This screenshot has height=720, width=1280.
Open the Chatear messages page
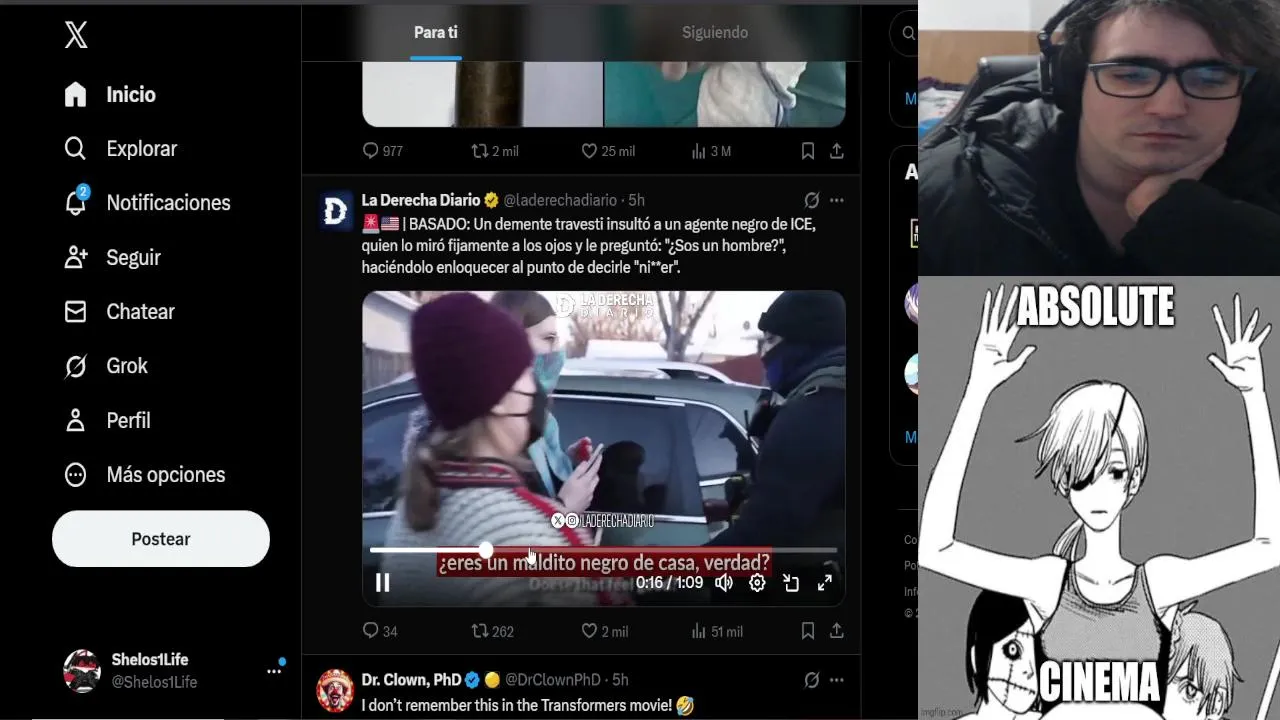pos(119,311)
